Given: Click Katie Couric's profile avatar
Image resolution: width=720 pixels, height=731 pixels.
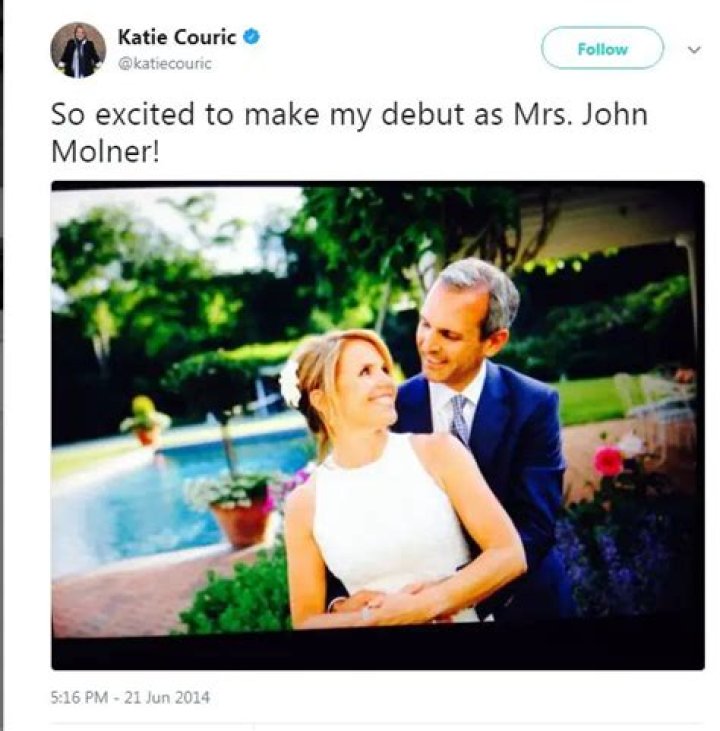Looking at the screenshot, I should click(78, 50).
